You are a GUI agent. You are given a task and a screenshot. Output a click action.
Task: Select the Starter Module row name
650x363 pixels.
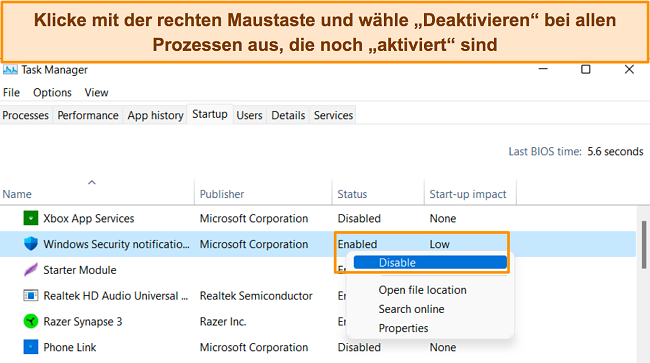click(80, 270)
